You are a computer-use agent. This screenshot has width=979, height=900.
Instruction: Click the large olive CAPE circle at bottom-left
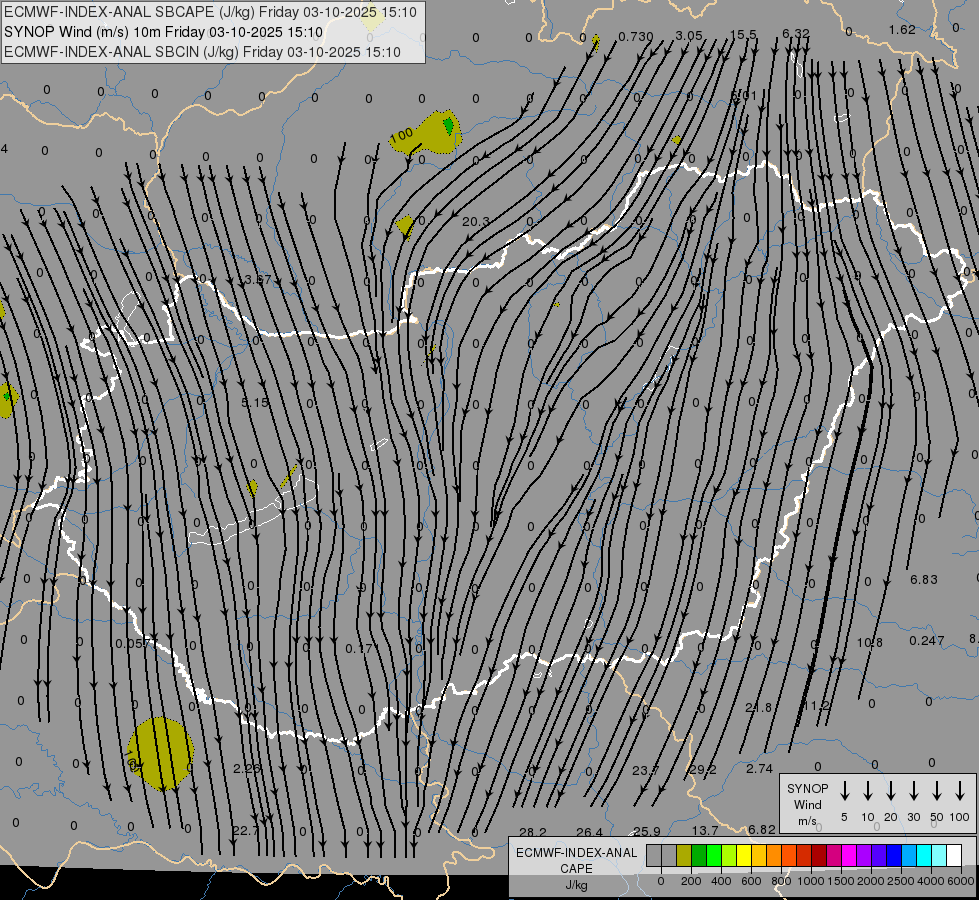160,753
